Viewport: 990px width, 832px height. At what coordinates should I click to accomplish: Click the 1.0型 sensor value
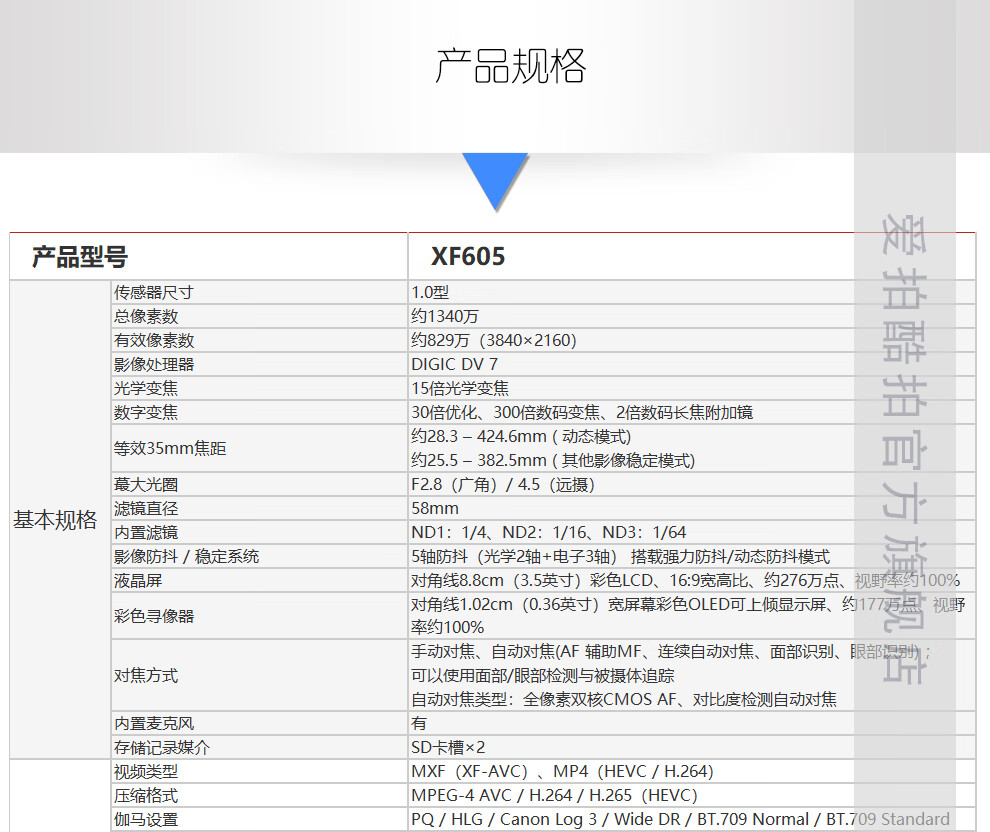pyautogui.click(x=430, y=292)
